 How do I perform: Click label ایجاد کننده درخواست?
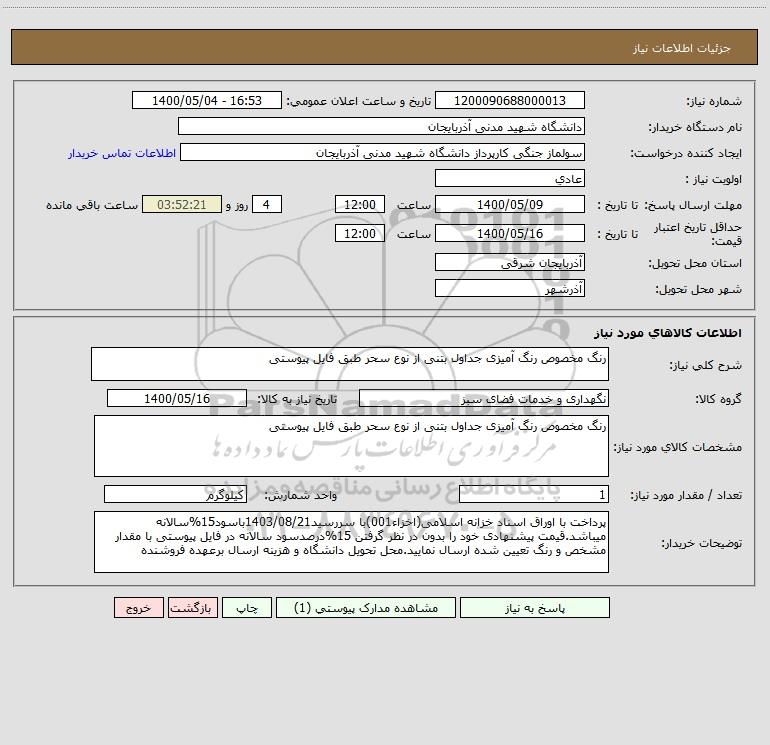coord(686,153)
